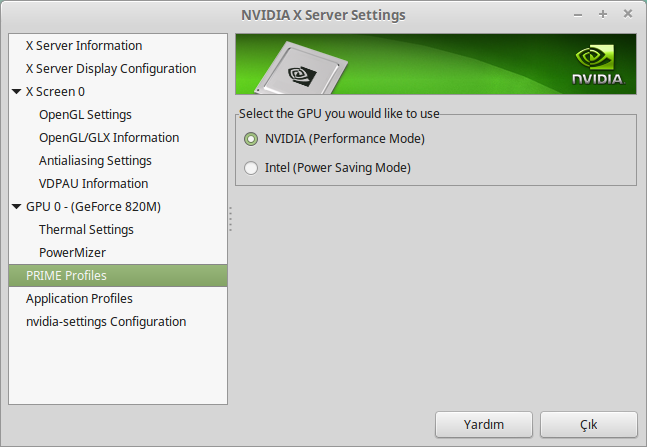This screenshot has width=647, height=447.
Task: Select PRIME Profiles in the sidebar
Action: coord(118,276)
